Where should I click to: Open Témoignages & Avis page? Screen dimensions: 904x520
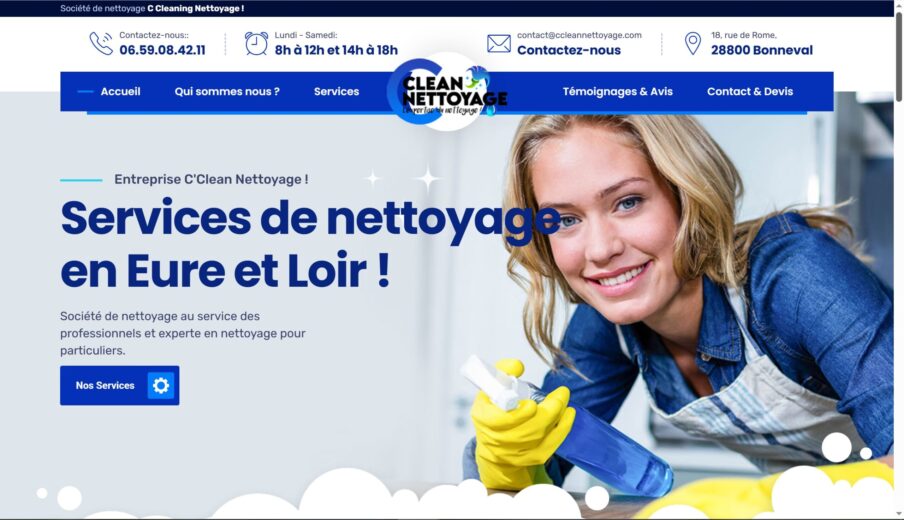[617, 91]
